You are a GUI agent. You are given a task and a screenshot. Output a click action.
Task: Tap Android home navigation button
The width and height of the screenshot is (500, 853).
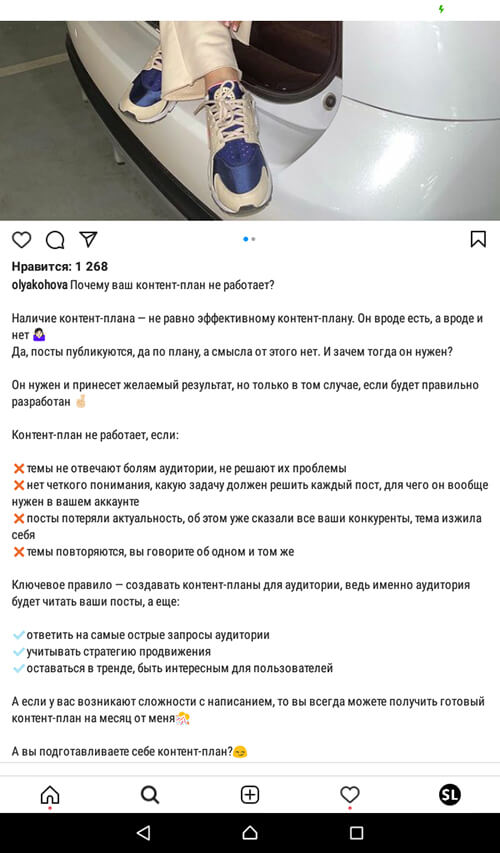pos(250,832)
